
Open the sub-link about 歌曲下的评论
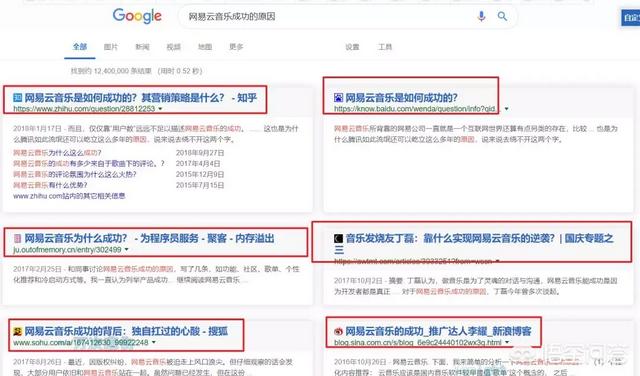(x=89, y=164)
